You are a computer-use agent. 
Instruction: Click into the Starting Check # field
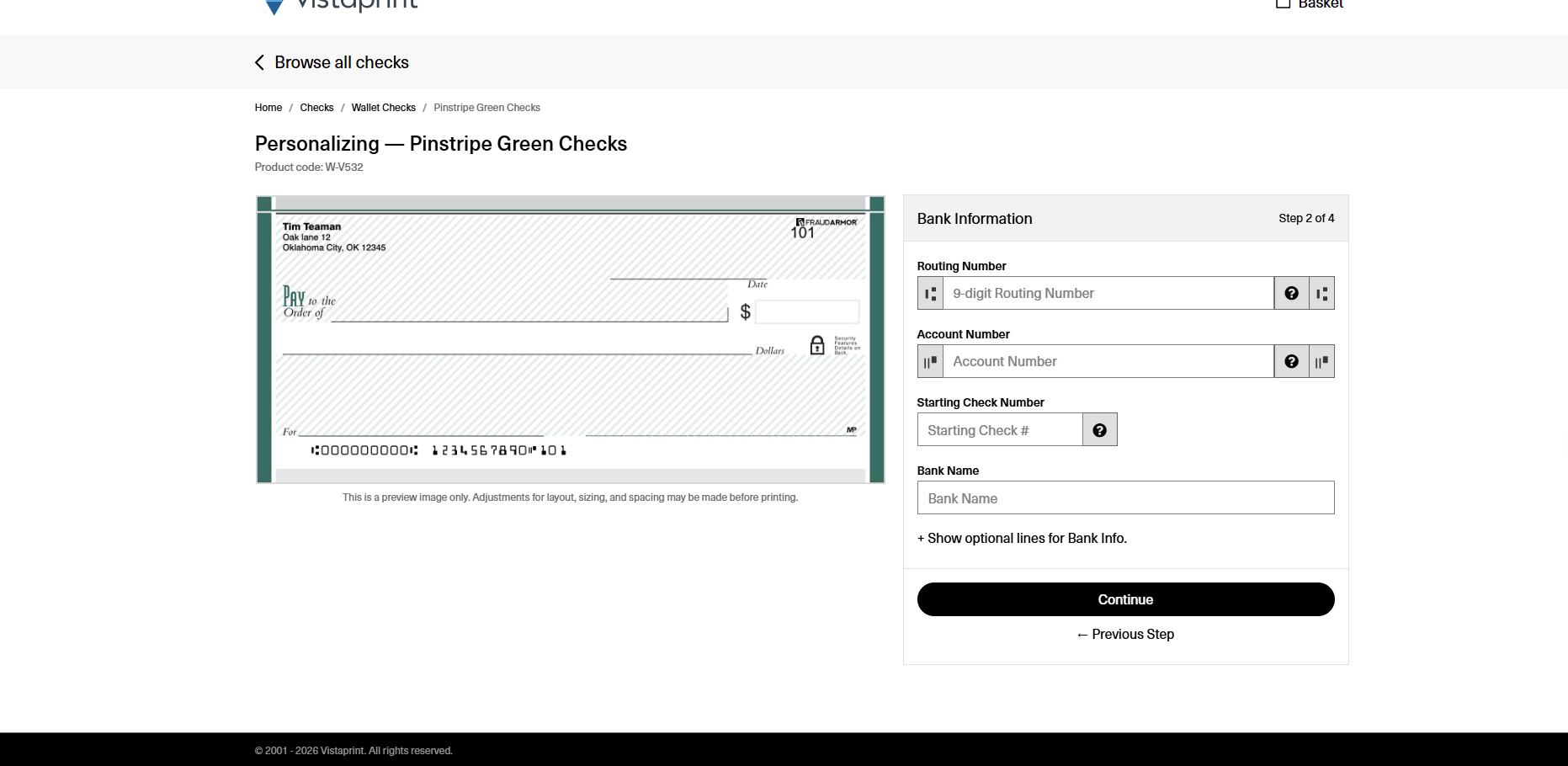pos(1000,430)
